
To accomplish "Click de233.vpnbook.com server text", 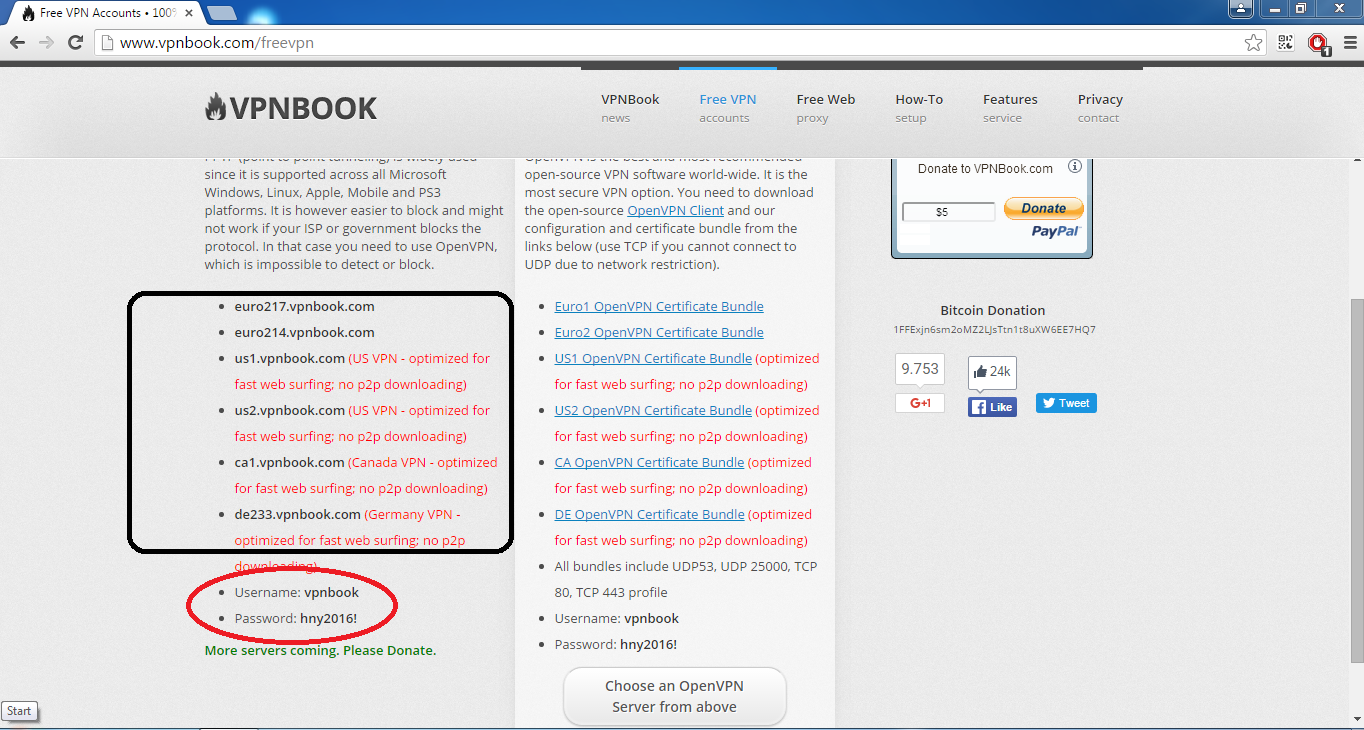I will click(x=298, y=515).
